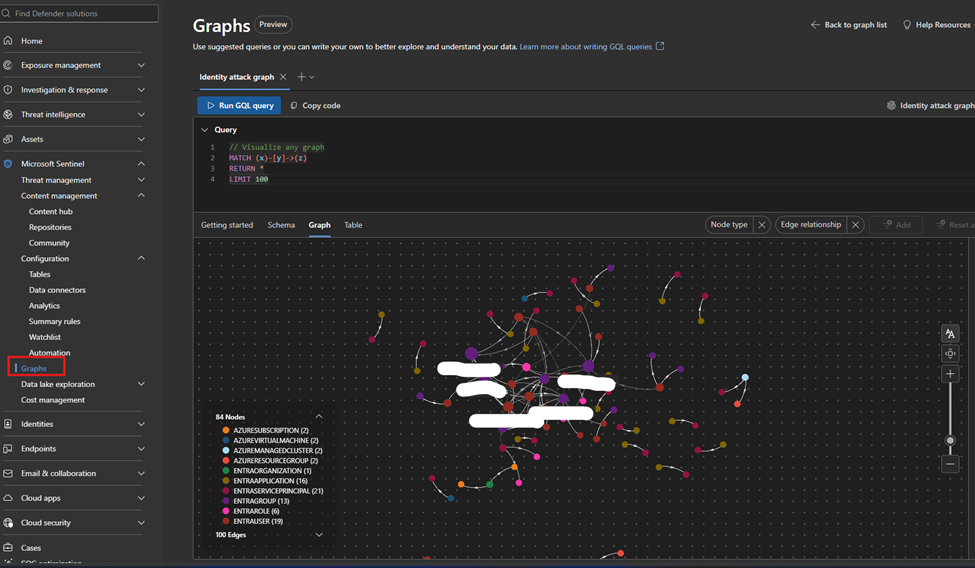Open Cost management

tap(53, 399)
